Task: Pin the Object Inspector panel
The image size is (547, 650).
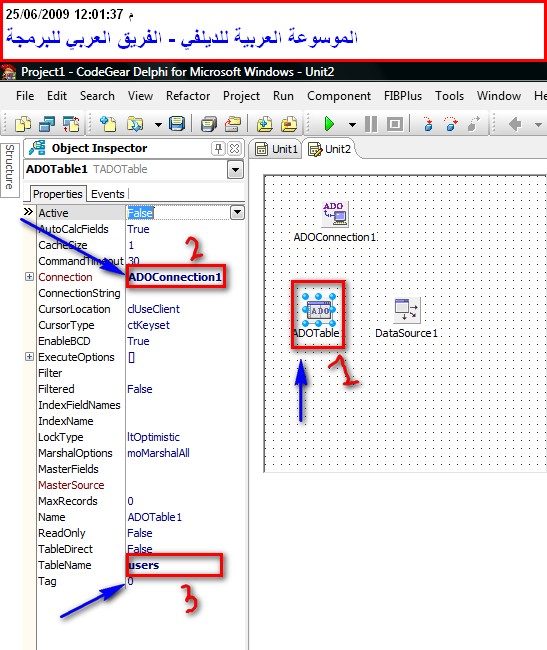Action: point(218,148)
